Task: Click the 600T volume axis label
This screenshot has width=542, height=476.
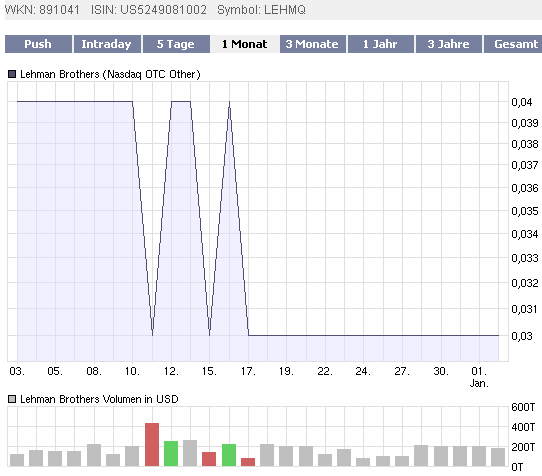Action: tap(523, 407)
